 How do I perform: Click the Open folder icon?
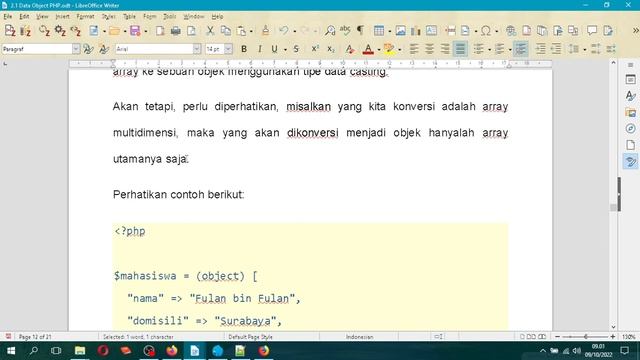point(114,31)
